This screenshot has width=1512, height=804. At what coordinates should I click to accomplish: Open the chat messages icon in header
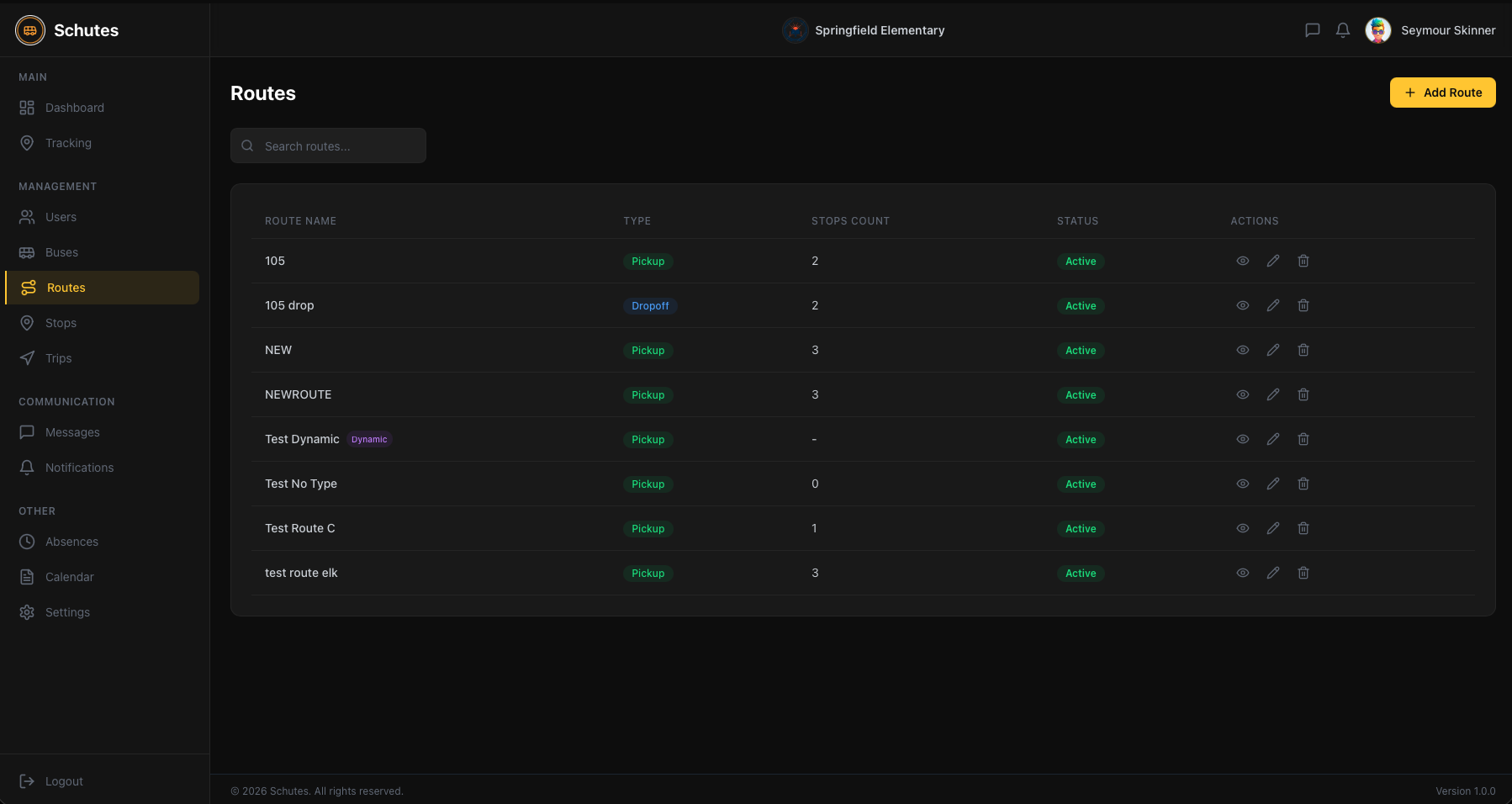tap(1312, 30)
